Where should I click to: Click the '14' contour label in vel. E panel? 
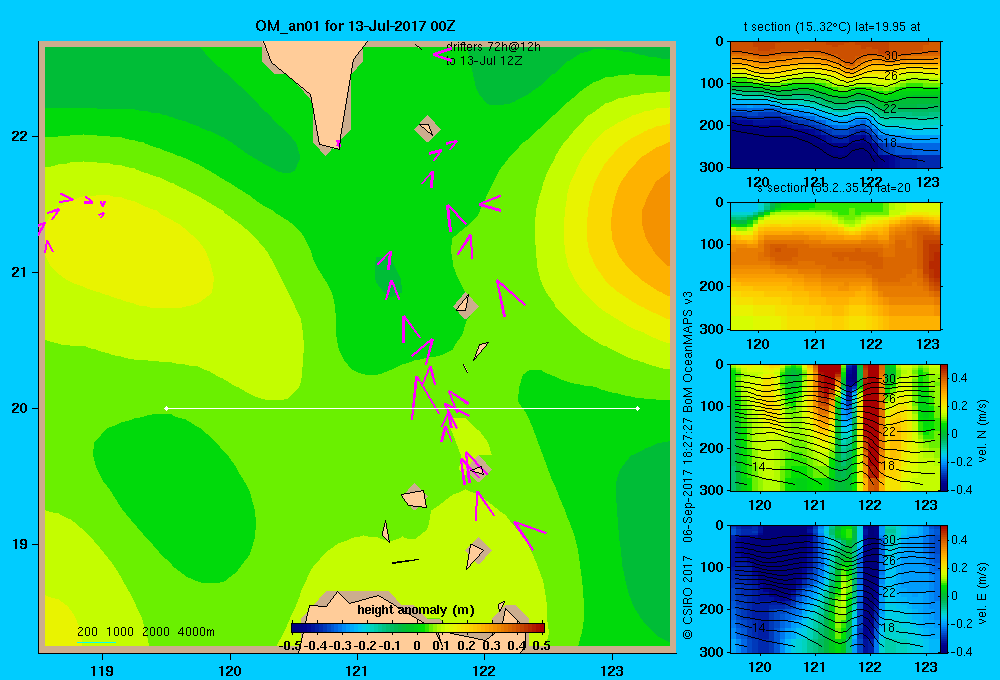tap(758, 628)
